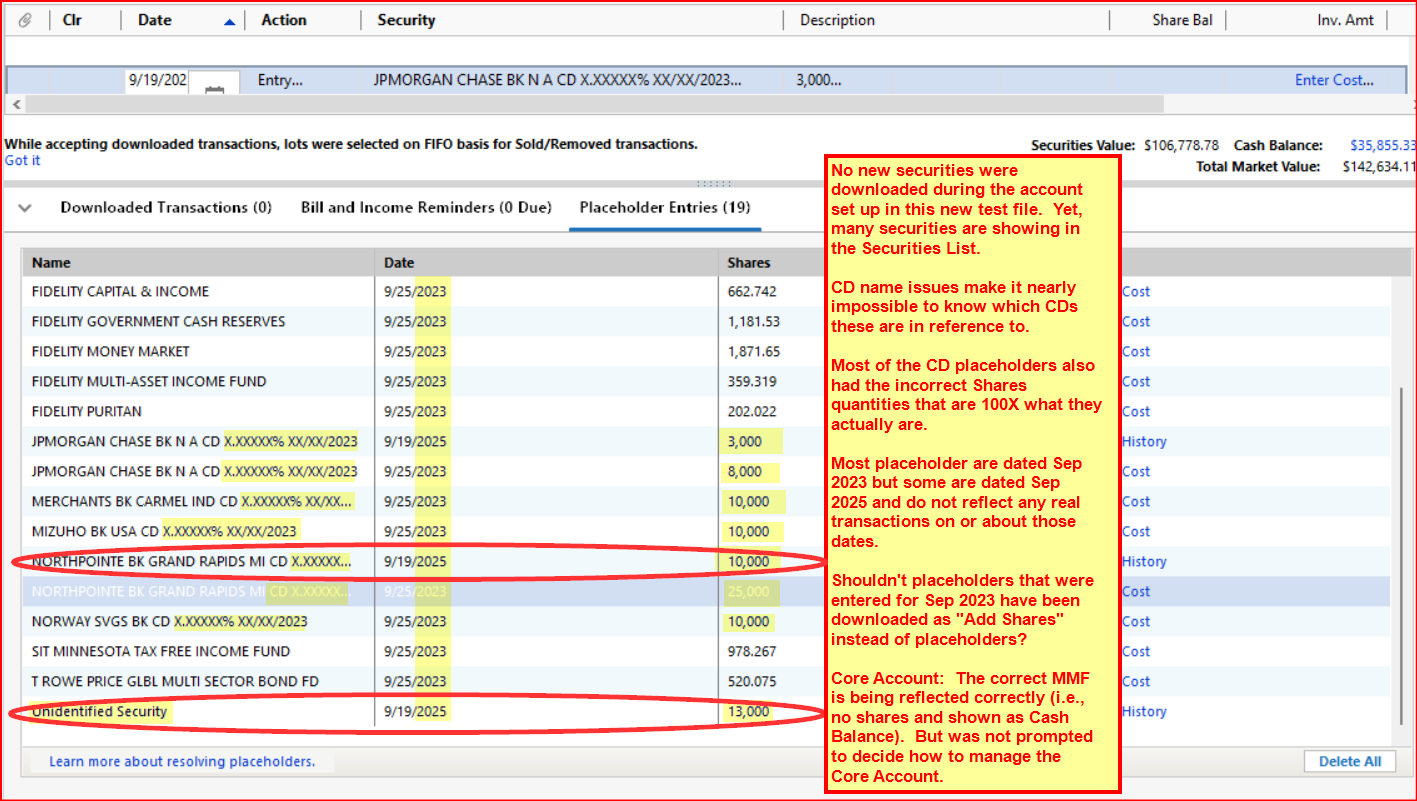Click the Inv. Amt column header
This screenshot has height=801, width=1417.
pos(1346,20)
